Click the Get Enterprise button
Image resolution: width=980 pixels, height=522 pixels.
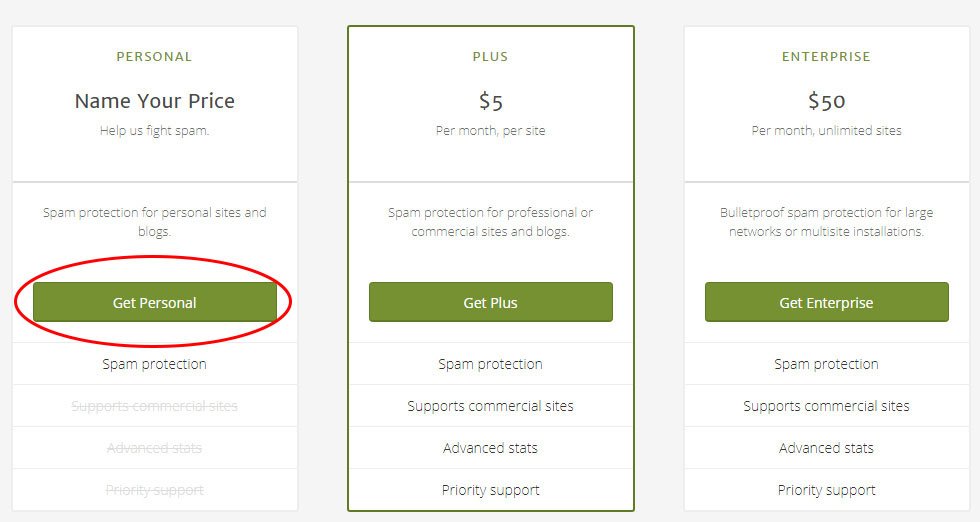pyautogui.click(x=826, y=302)
